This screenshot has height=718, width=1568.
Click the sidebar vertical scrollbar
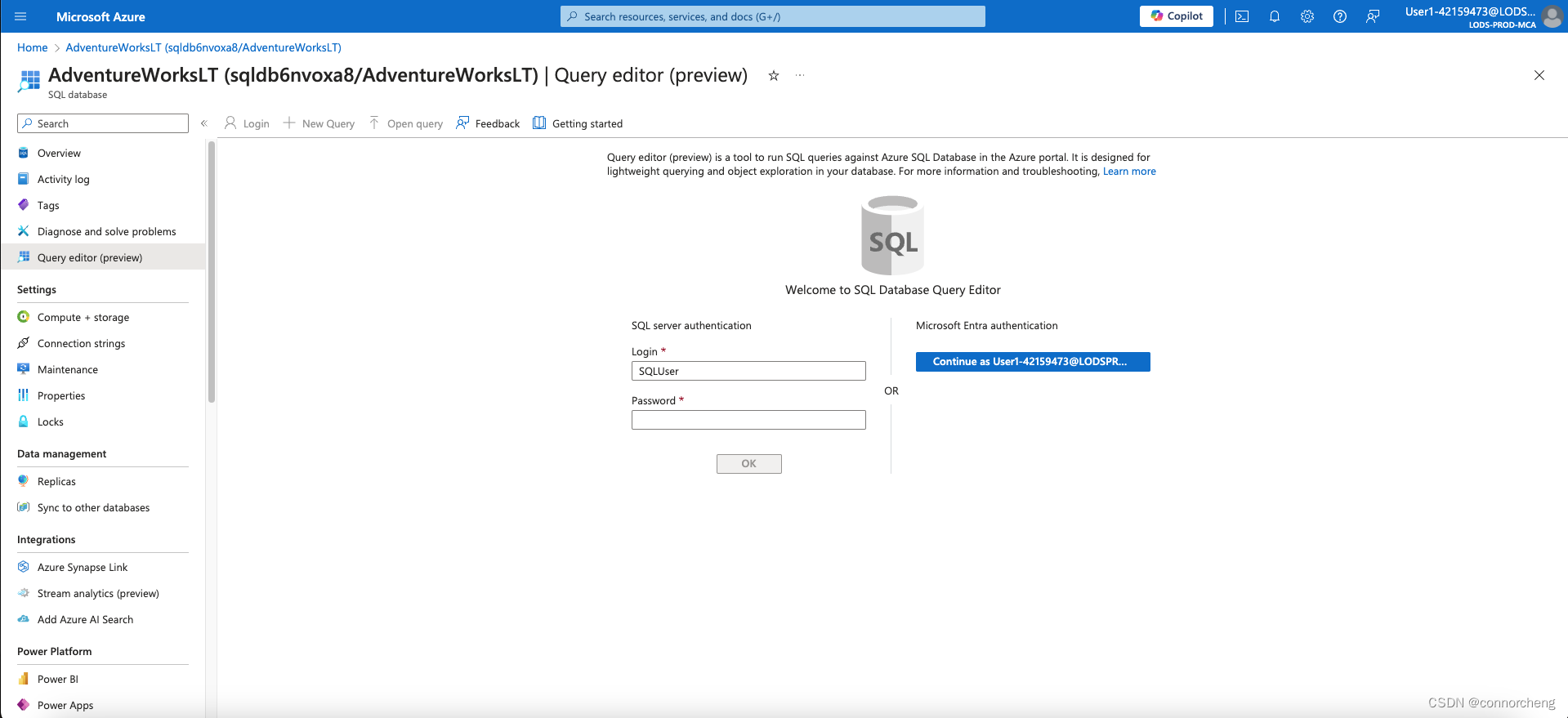click(212, 272)
